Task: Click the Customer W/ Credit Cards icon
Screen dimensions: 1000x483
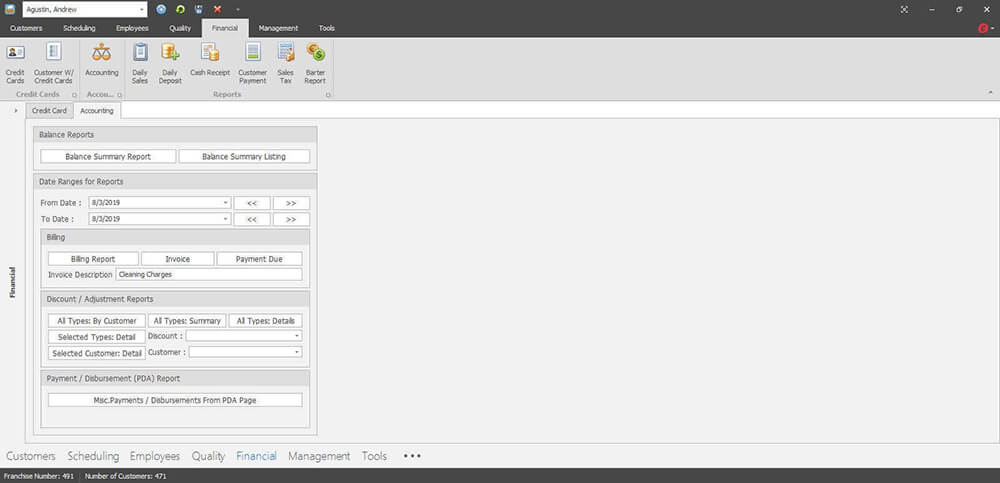Action: point(53,62)
